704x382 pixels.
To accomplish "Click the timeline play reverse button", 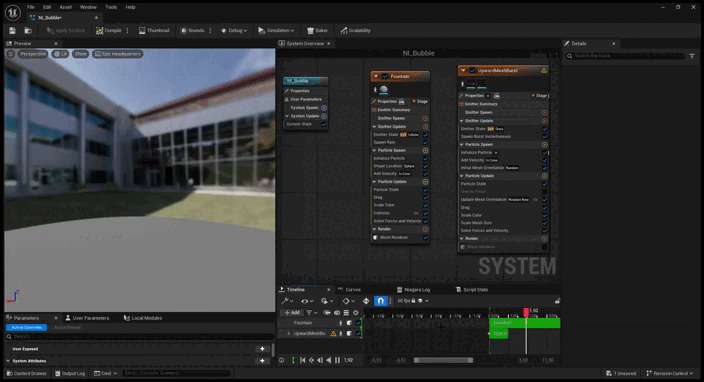I will (329, 360).
